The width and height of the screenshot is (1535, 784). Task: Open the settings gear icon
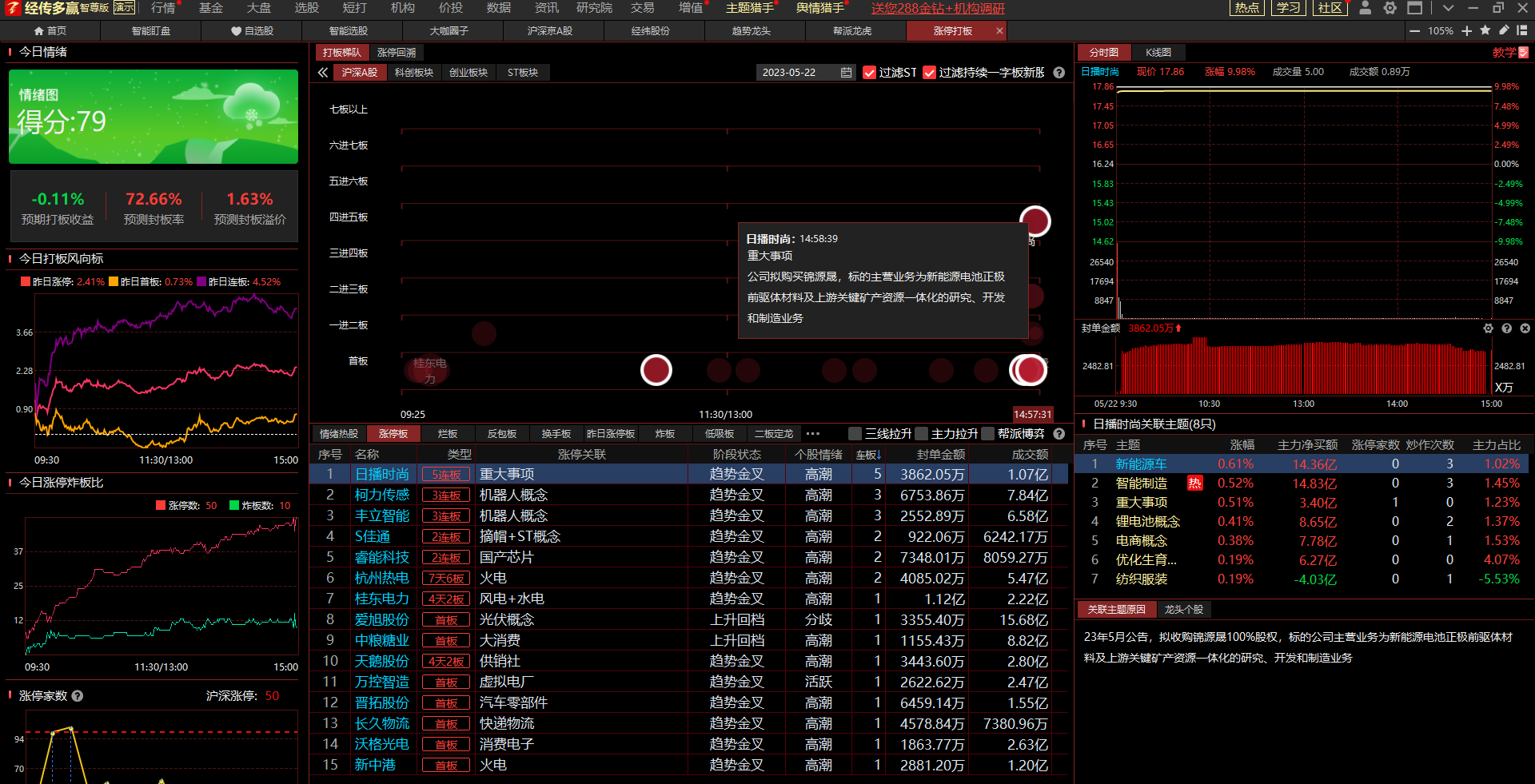pos(1390,8)
